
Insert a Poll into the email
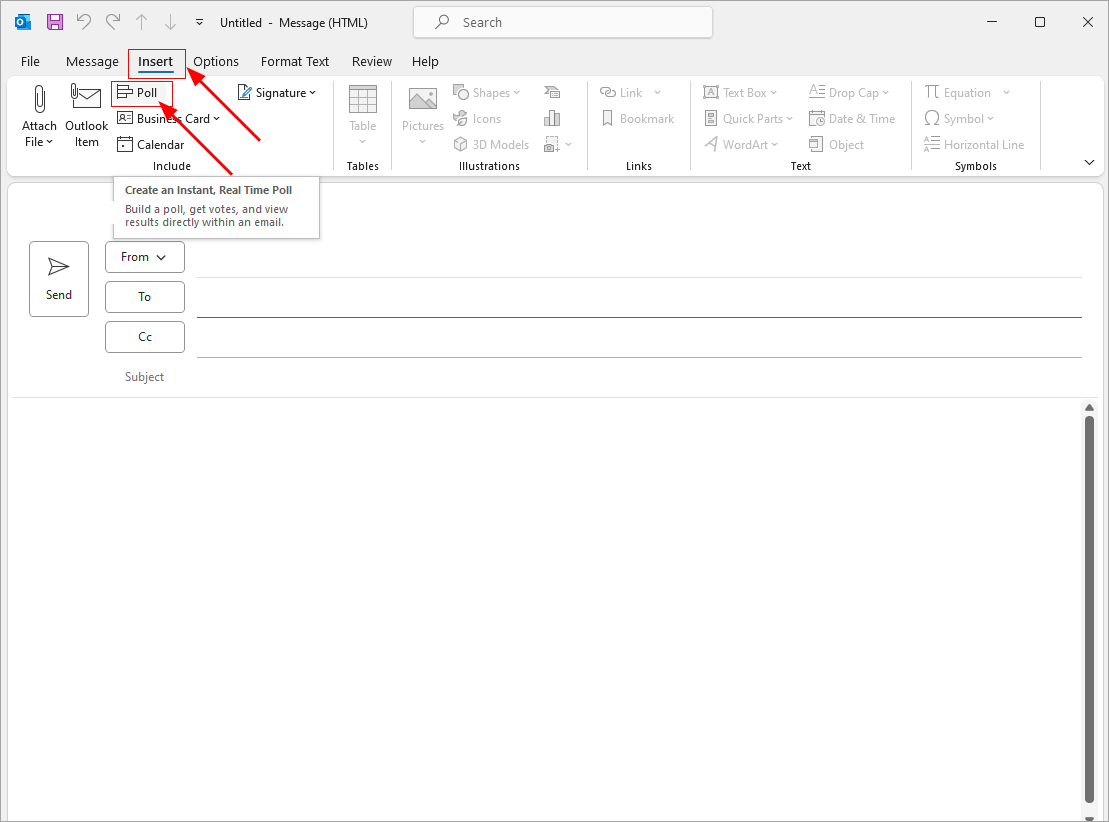pyautogui.click(x=141, y=93)
